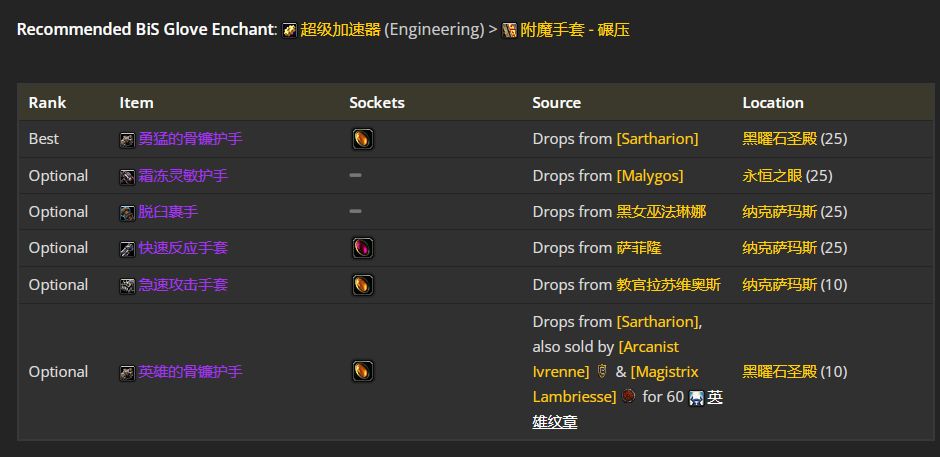Open the 快速反应手套 item link
This screenshot has height=457, width=940.
coord(183,248)
